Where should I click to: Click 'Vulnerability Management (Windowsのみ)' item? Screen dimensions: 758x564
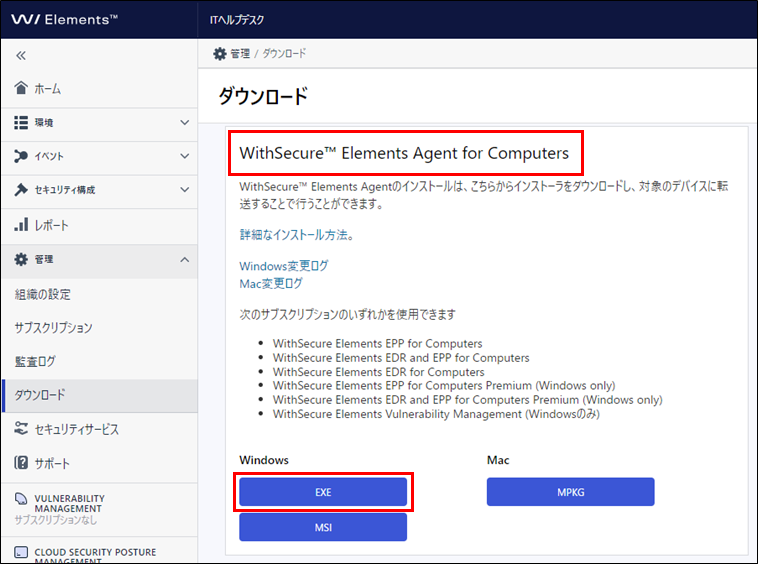click(x=436, y=414)
